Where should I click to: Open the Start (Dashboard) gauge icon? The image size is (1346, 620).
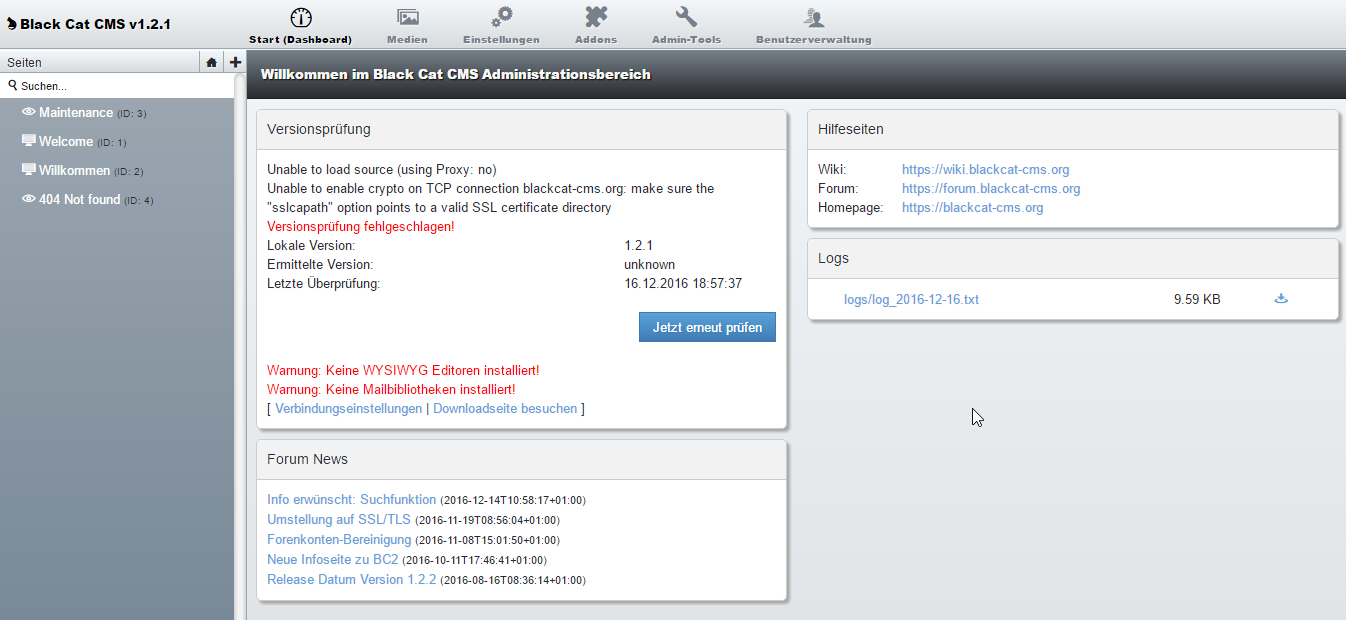[301, 18]
